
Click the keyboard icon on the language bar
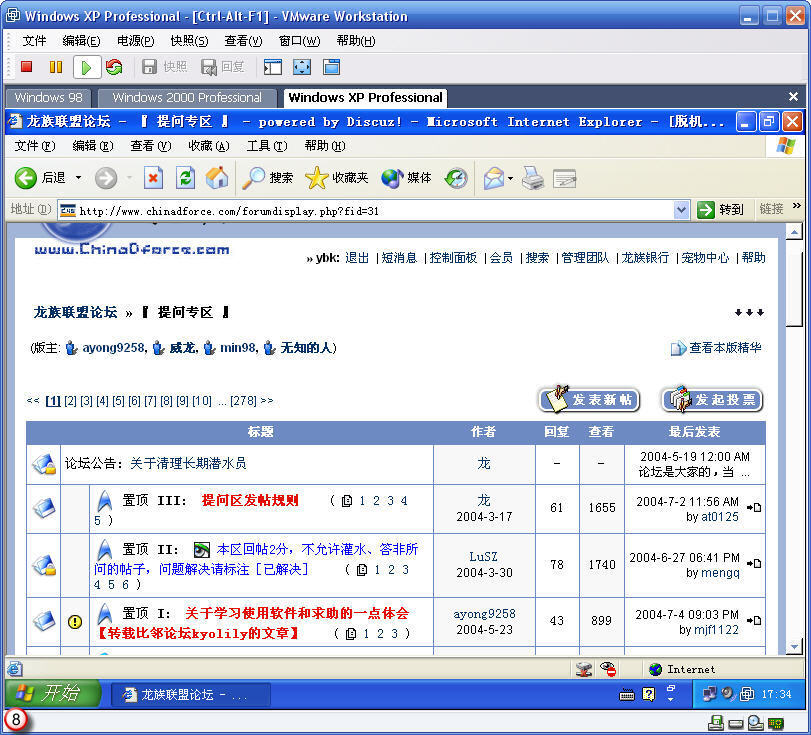tap(627, 695)
